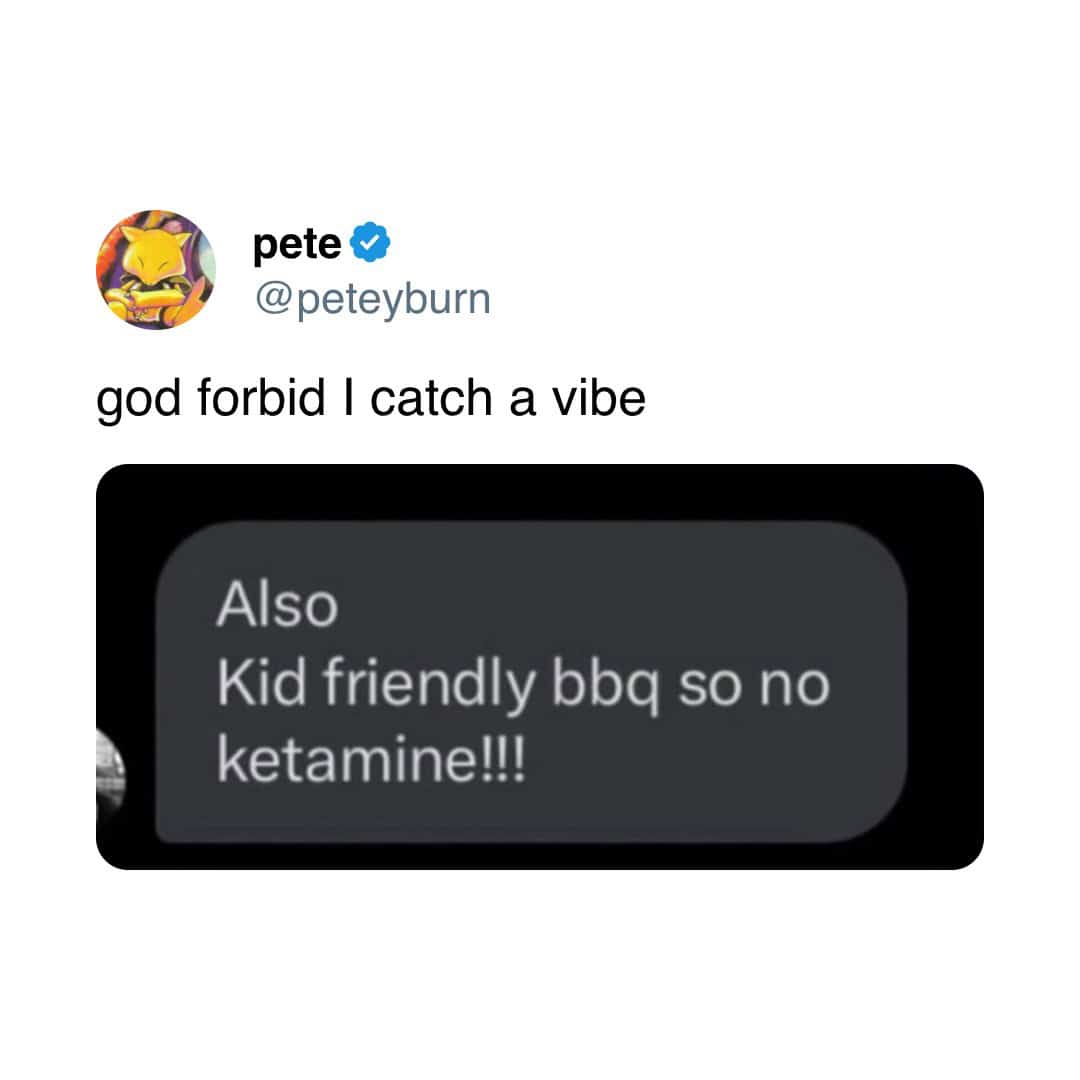Click black strip above the message bubble

539,492
